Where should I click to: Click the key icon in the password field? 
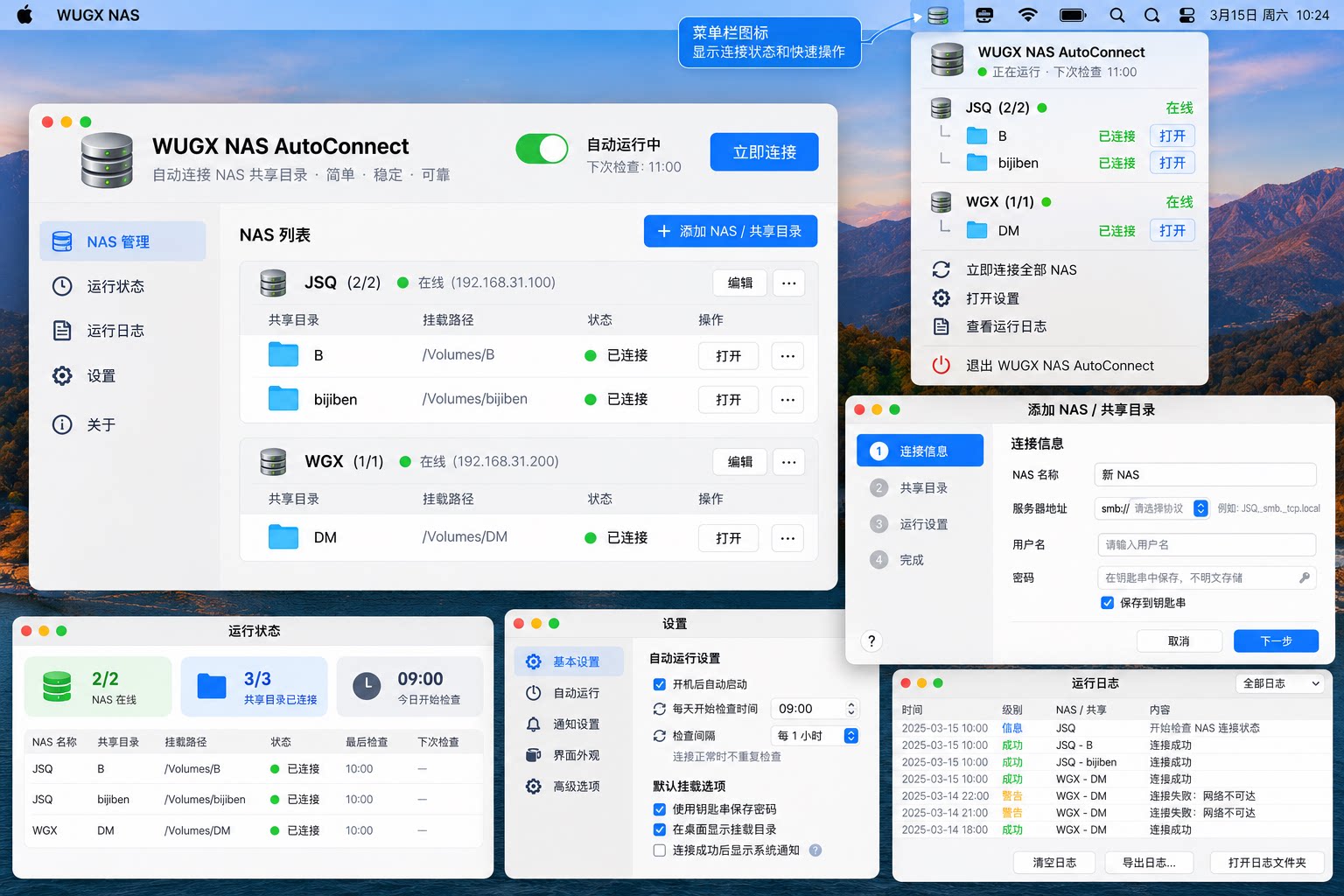[x=1305, y=577]
